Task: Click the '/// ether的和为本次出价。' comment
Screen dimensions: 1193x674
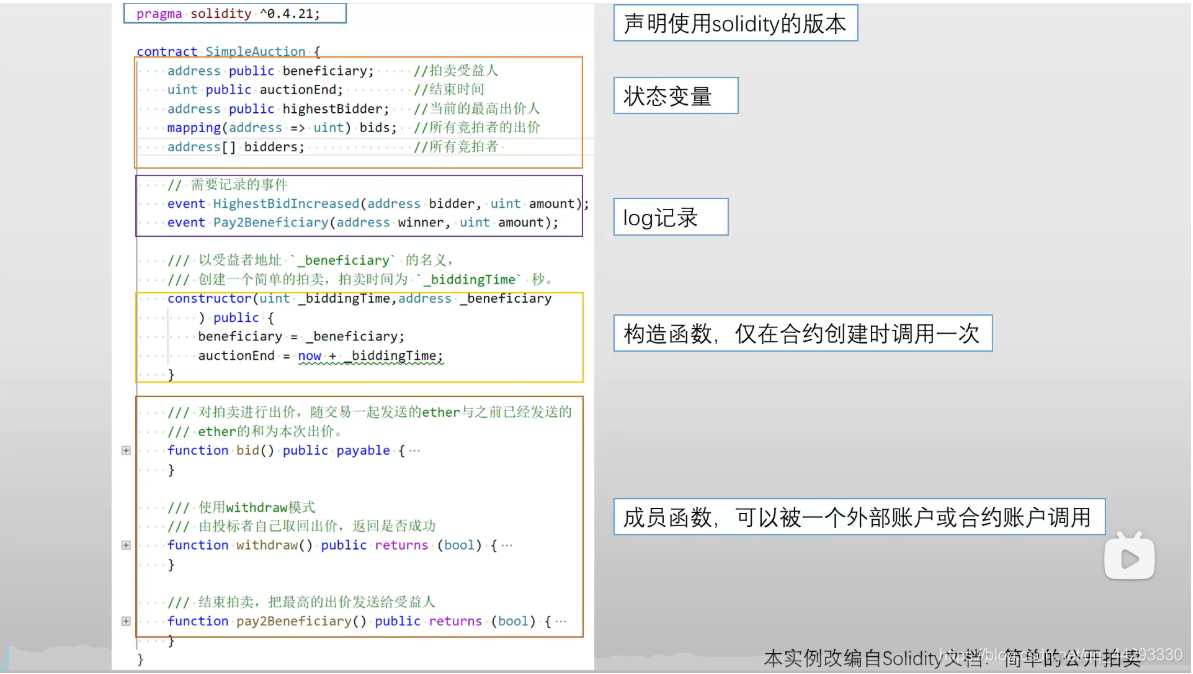Action: point(255,431)
